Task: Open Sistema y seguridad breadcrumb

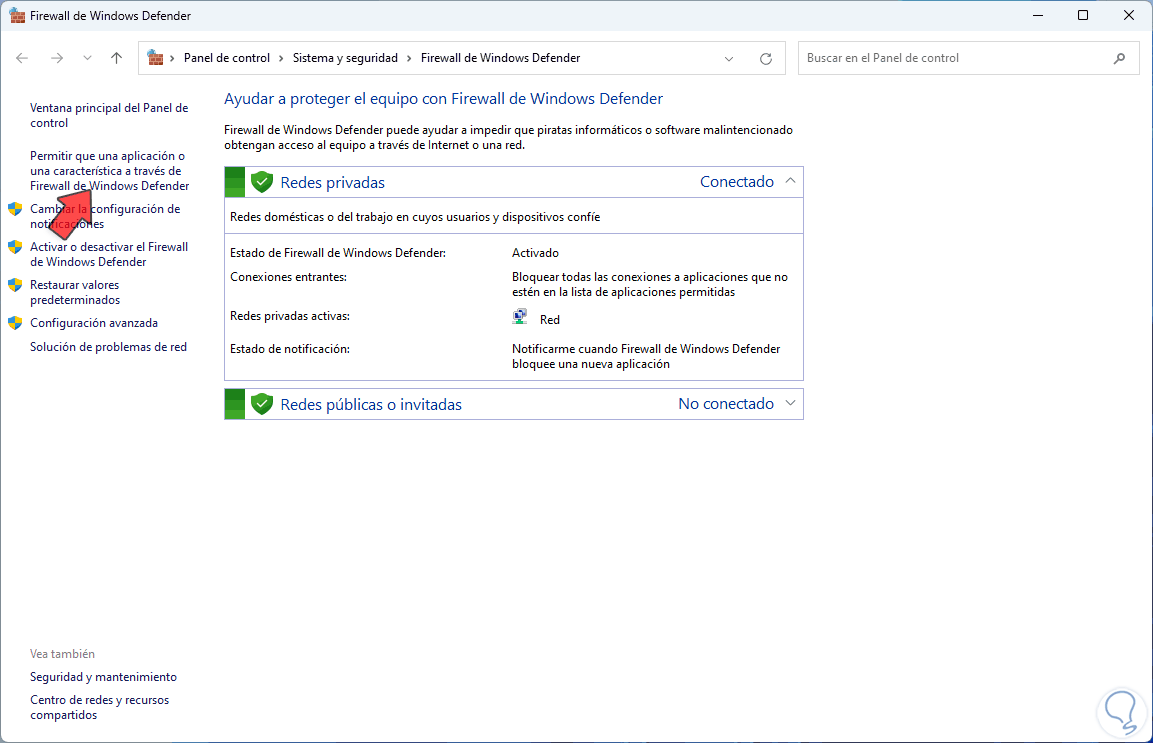Action: 345,58
